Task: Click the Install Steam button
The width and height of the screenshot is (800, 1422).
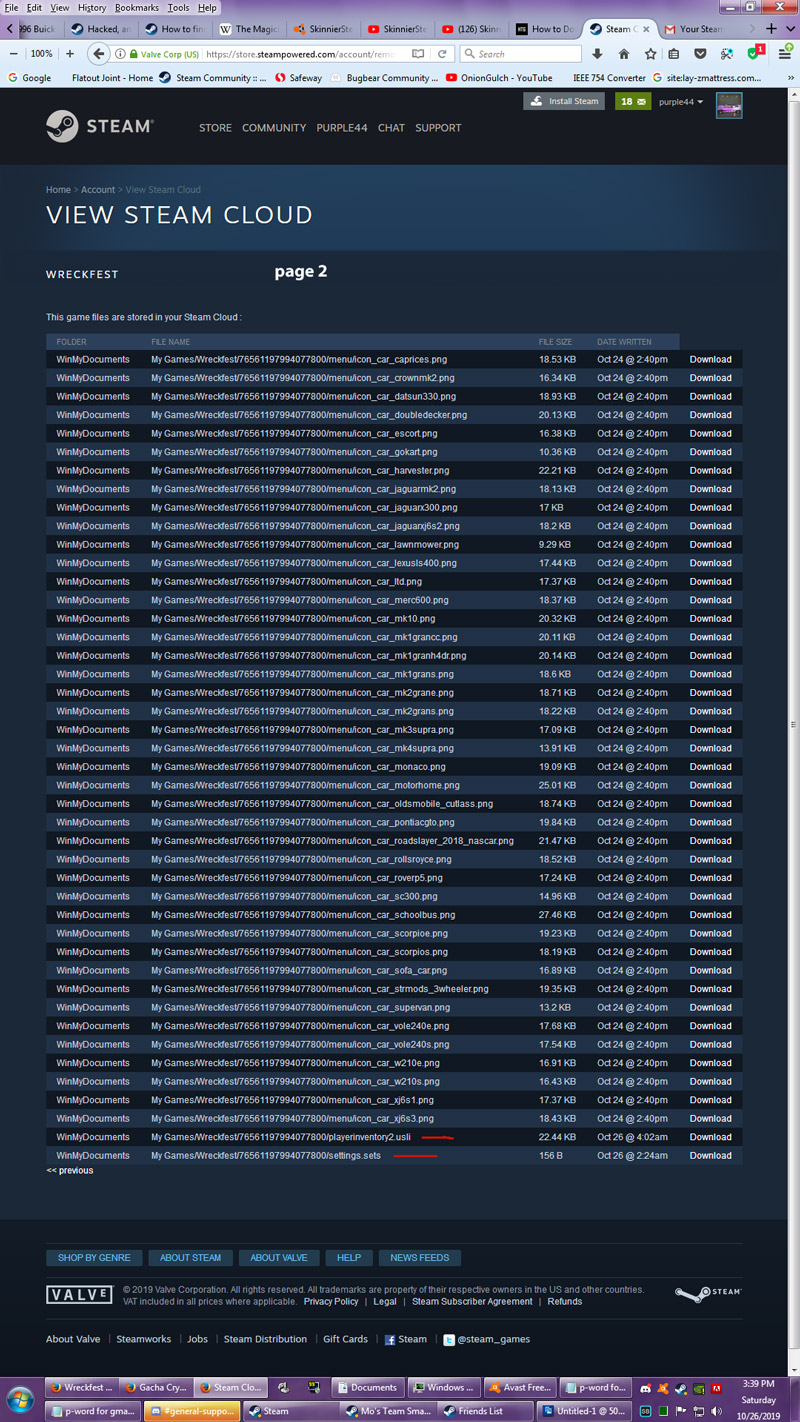Action: 565,101
